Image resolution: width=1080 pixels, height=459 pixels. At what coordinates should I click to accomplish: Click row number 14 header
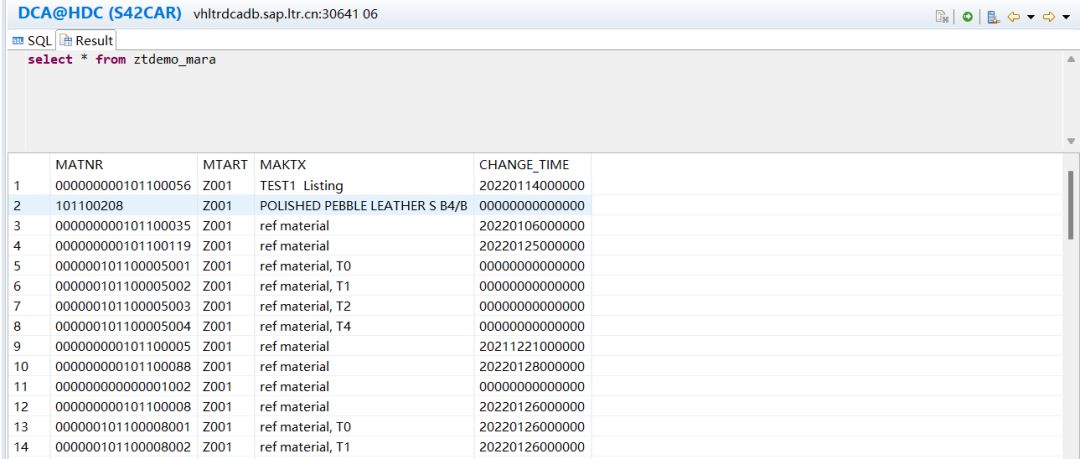(x=29, y=447)
